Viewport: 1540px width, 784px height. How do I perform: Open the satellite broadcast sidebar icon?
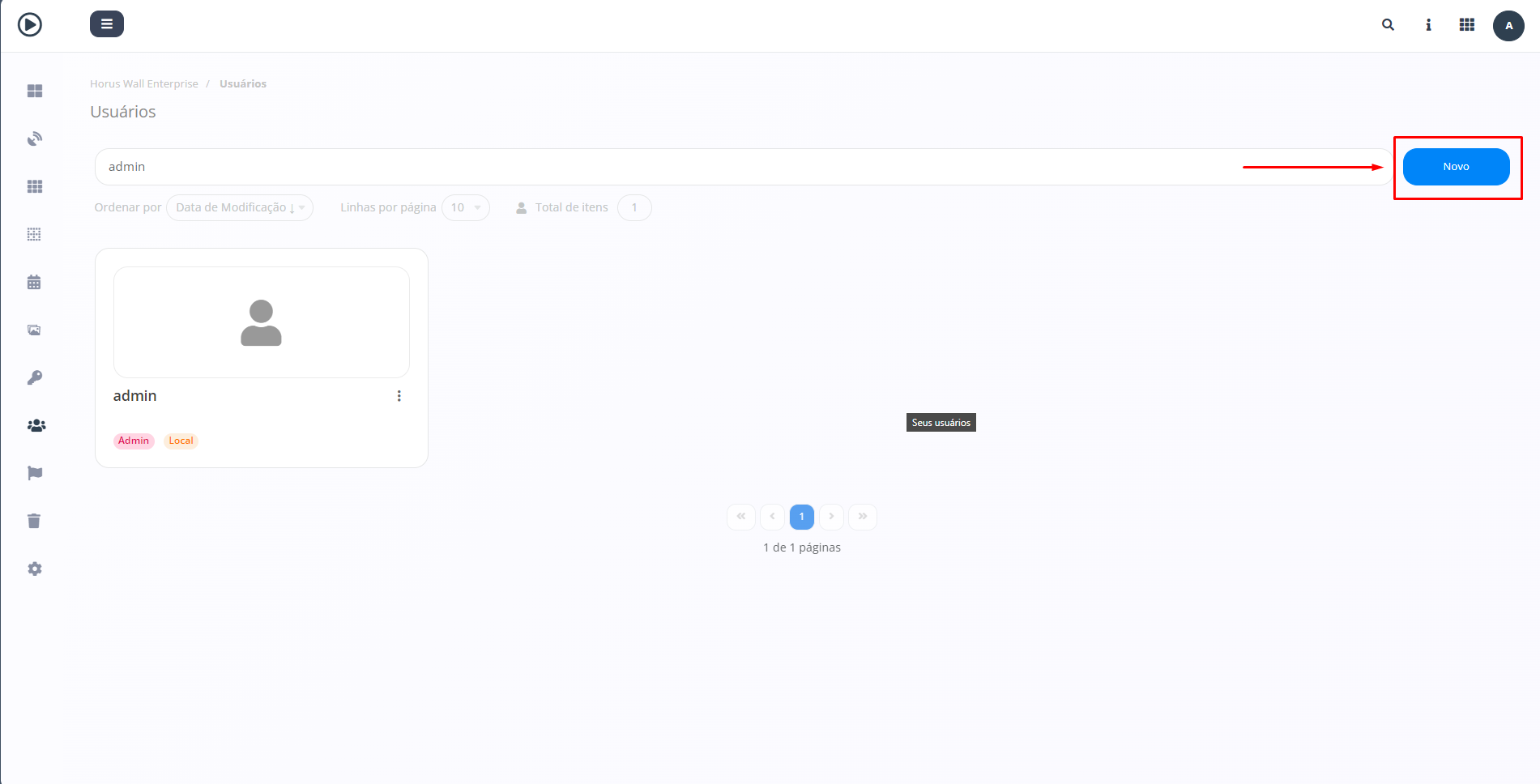pyautogui.click(x=35, y=138)
